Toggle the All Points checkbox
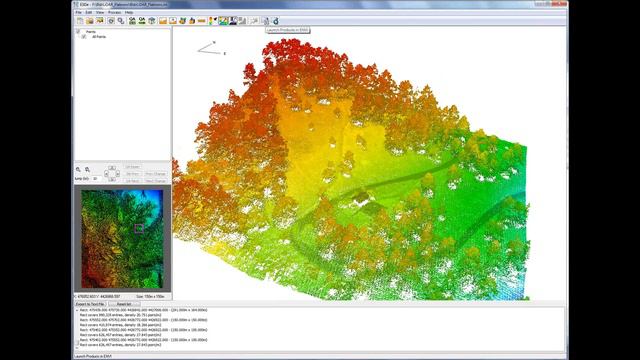640x360 pixels. coord(84,37)
